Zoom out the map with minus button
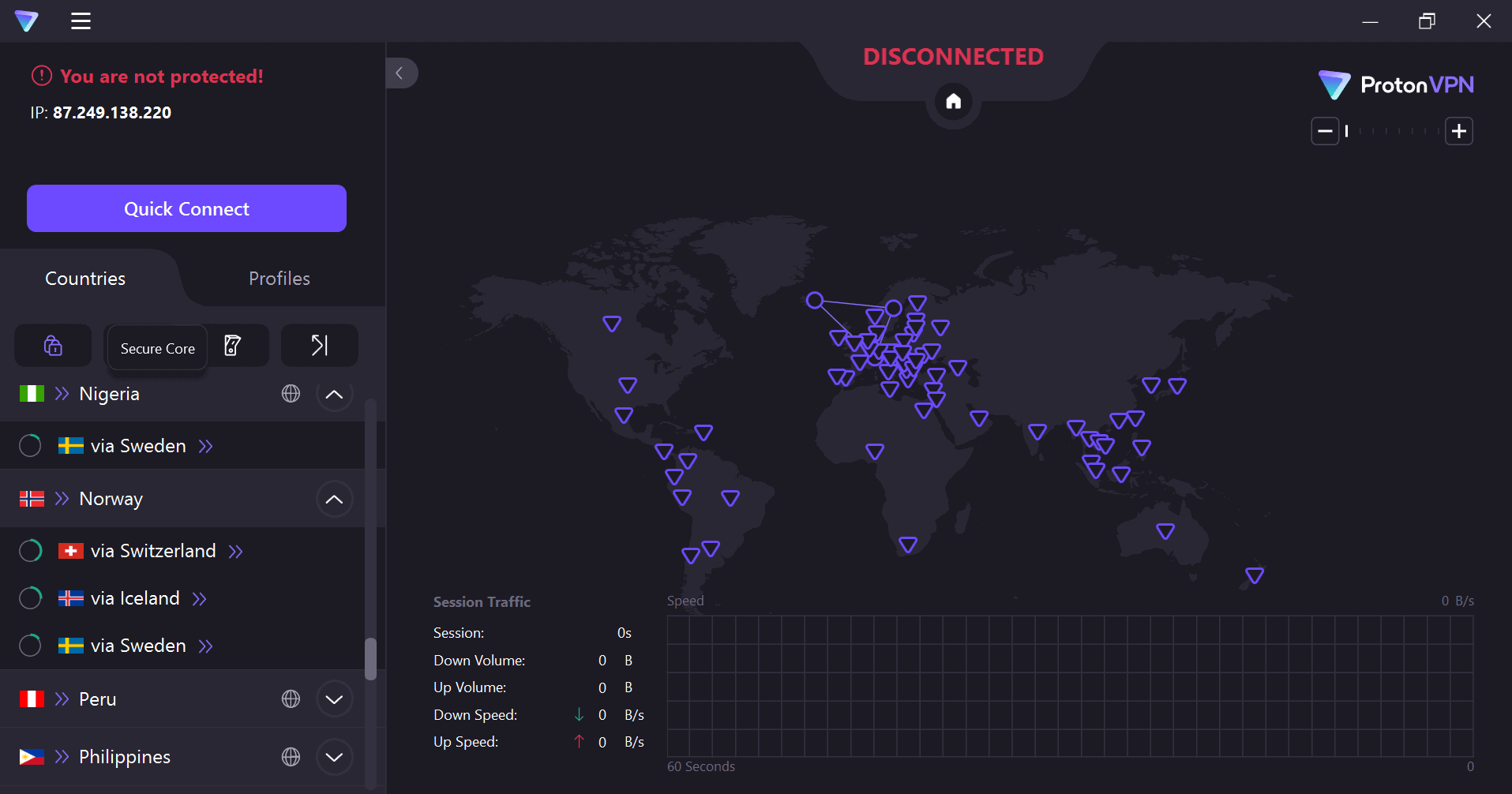This screenshot has height=794, width=1512. (1325, 131)
